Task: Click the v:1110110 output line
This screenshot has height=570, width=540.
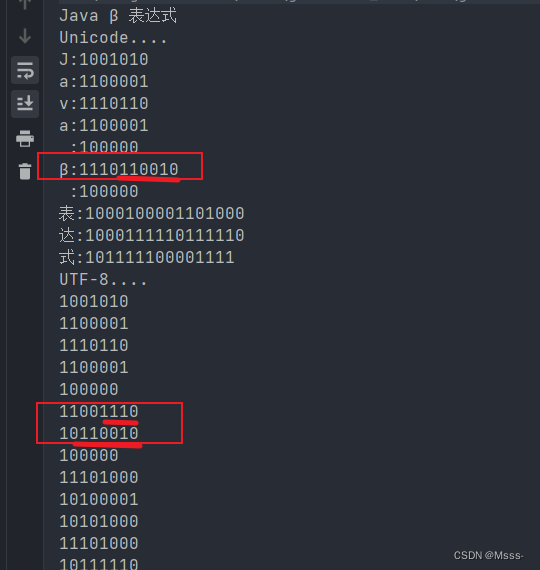Action: (104, 104)
